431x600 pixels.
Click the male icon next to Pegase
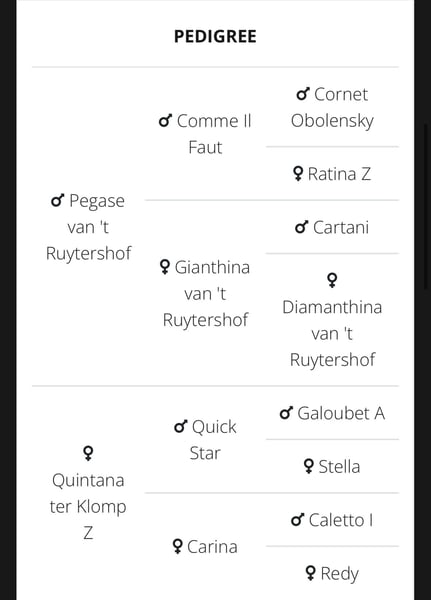pos(58,200)
